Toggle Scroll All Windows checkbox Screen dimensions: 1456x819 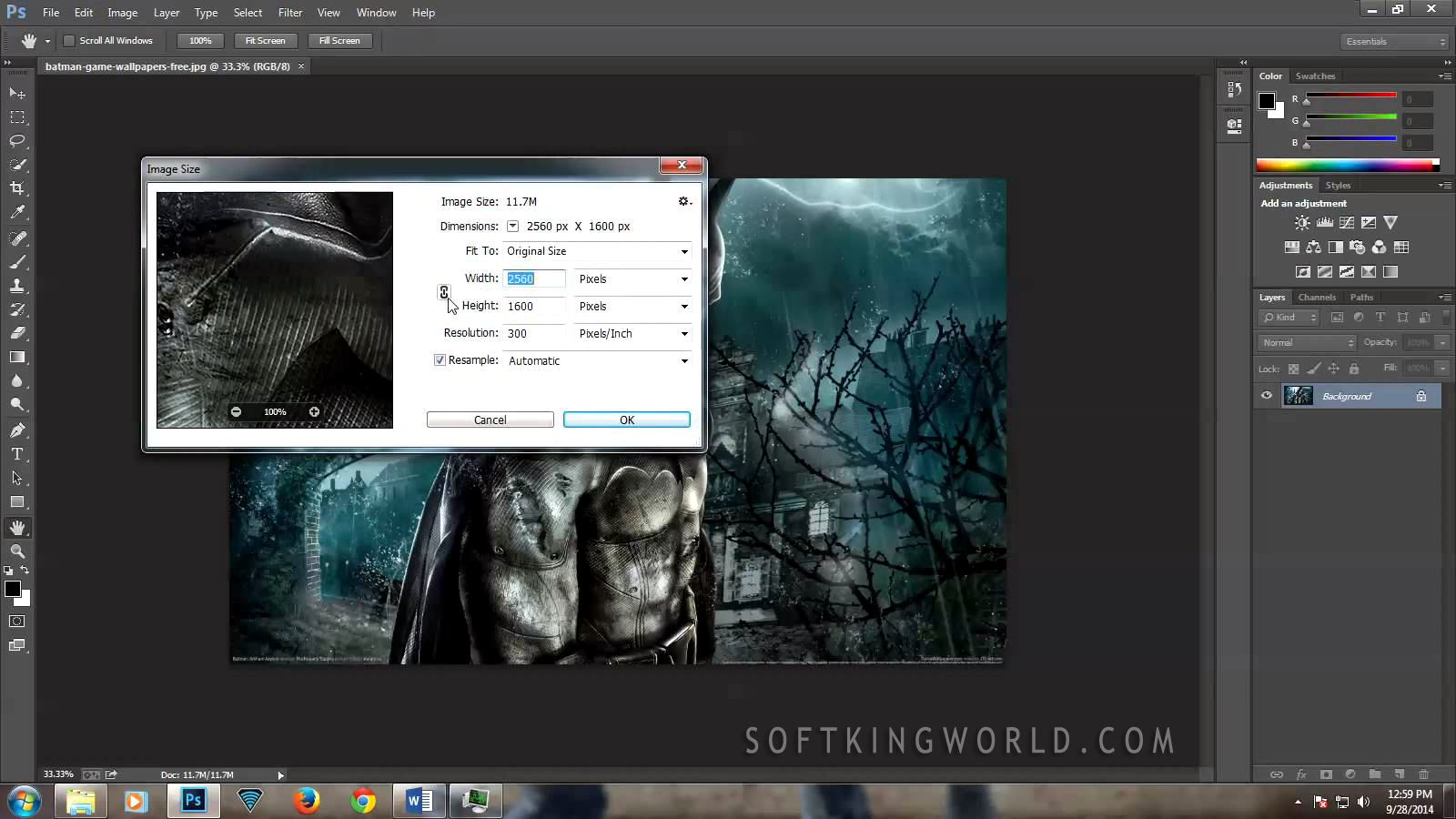(x=68, y=41)
